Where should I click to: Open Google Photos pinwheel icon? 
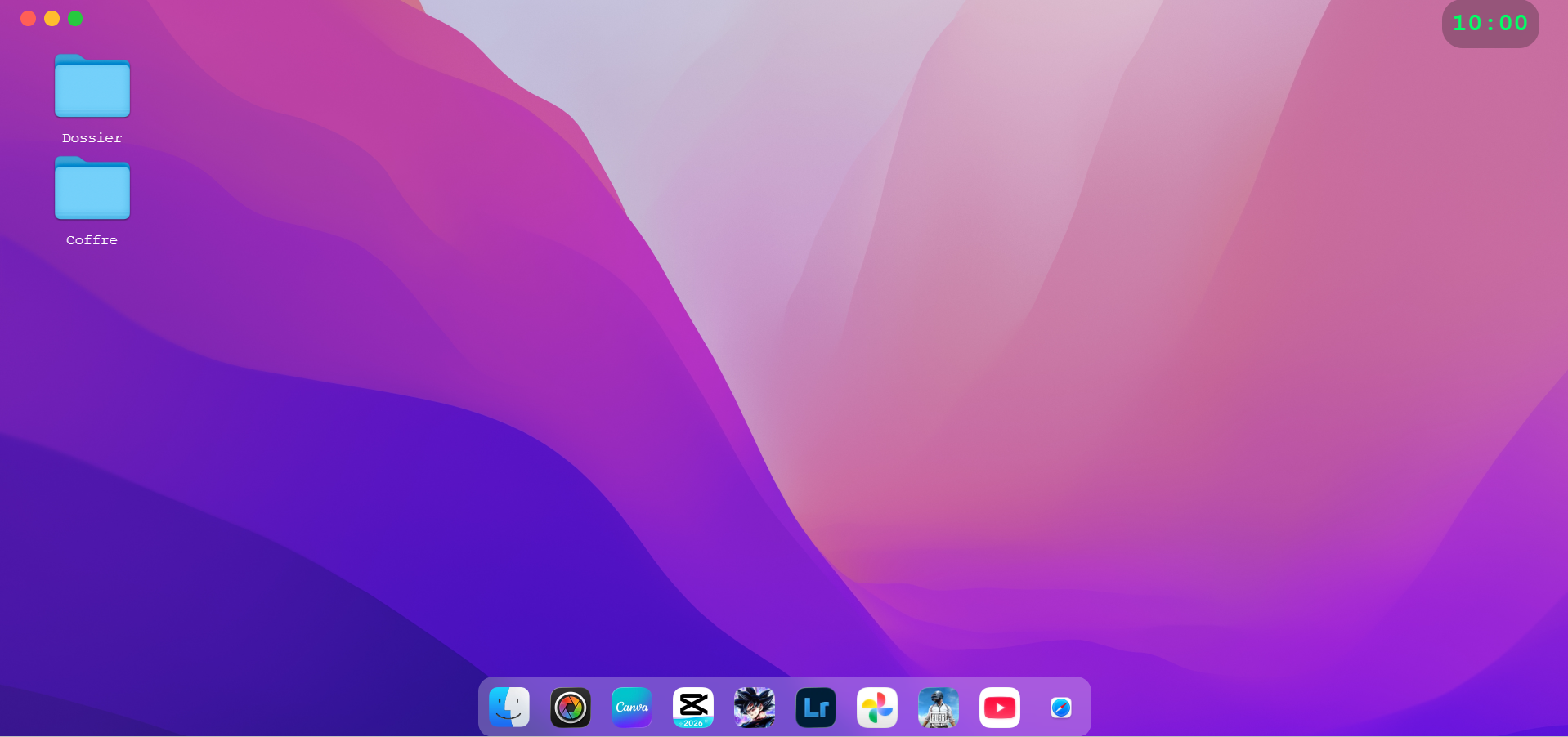[876, 707]
